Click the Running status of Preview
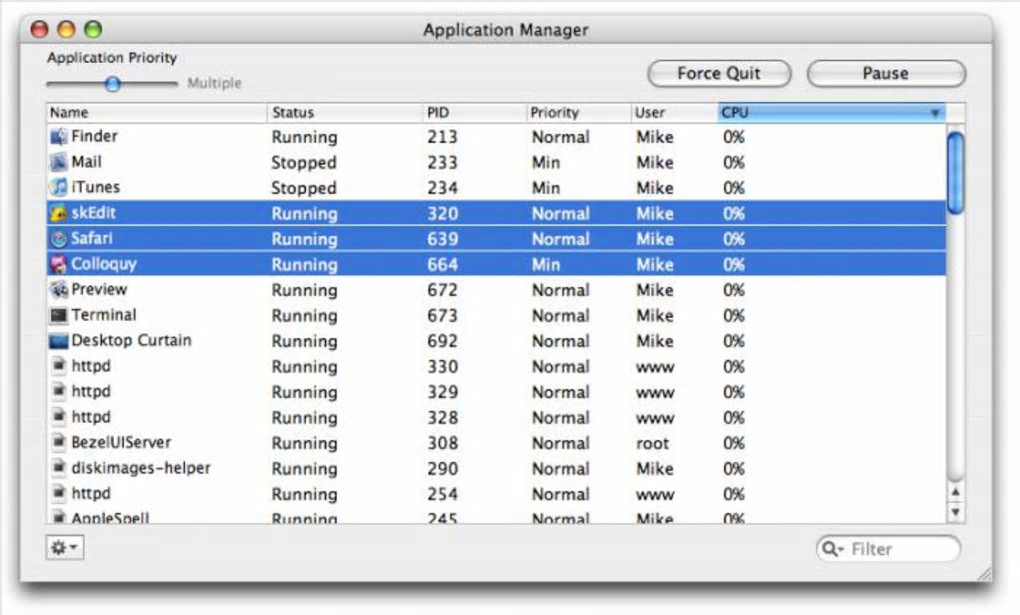Image resolution: width=1020 pixels, height=615 pixels. pos(304,290)
